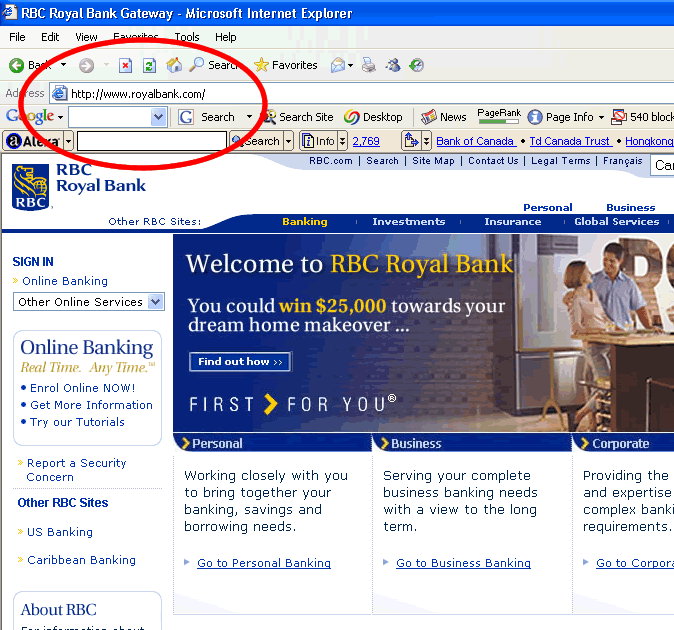Open the Google Search button dropdown arrow
Image resolution: width=674 pixels, height=630 pixels.
tap(249, 116)
